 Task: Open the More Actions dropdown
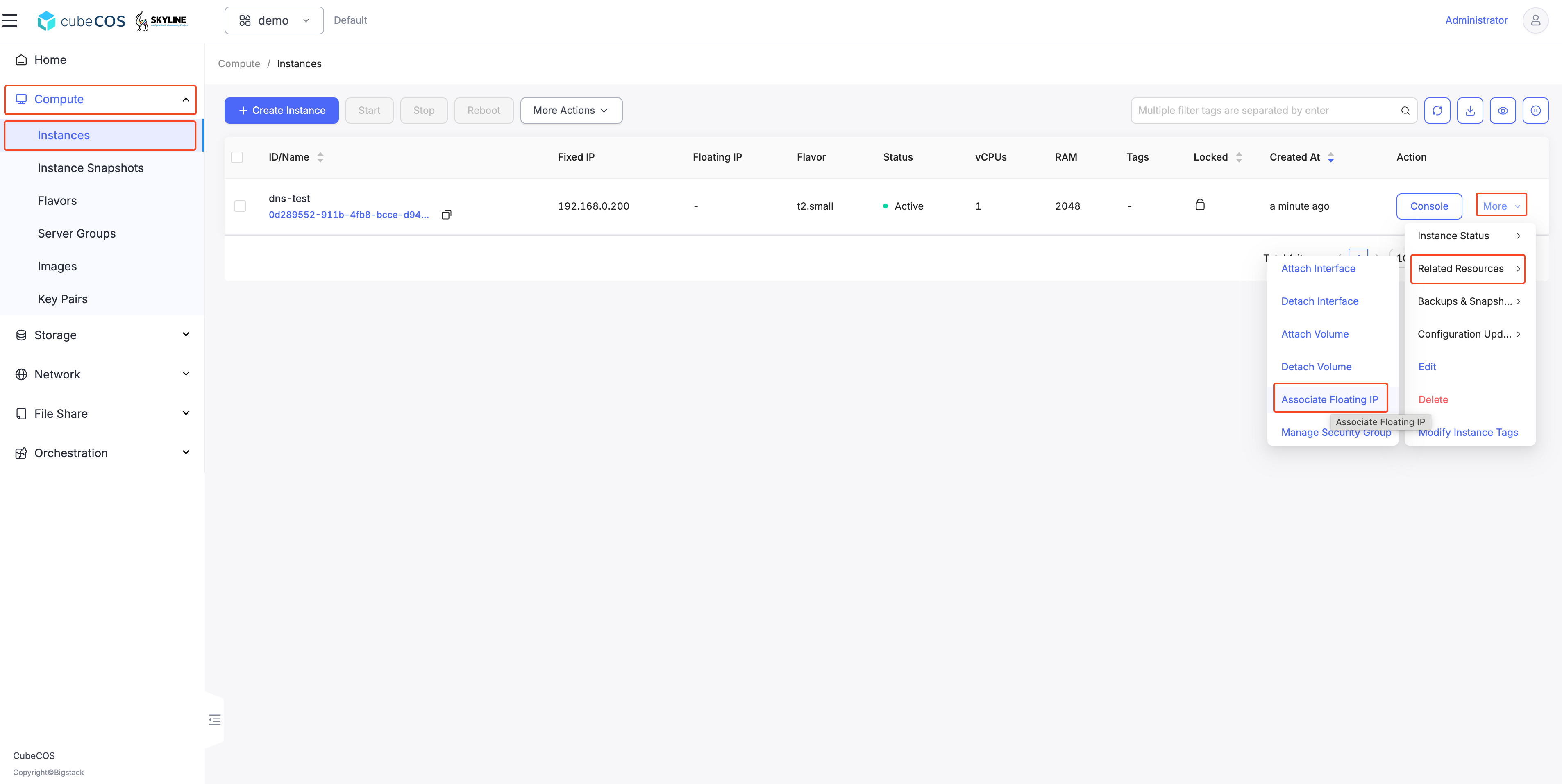point(571,110)
